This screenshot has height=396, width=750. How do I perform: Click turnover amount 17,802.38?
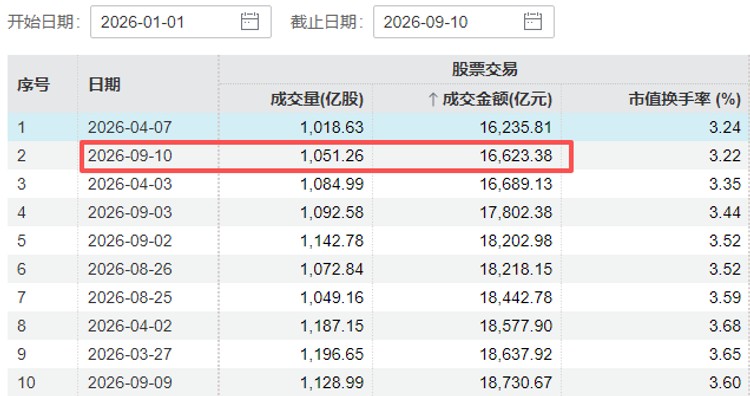516,212
